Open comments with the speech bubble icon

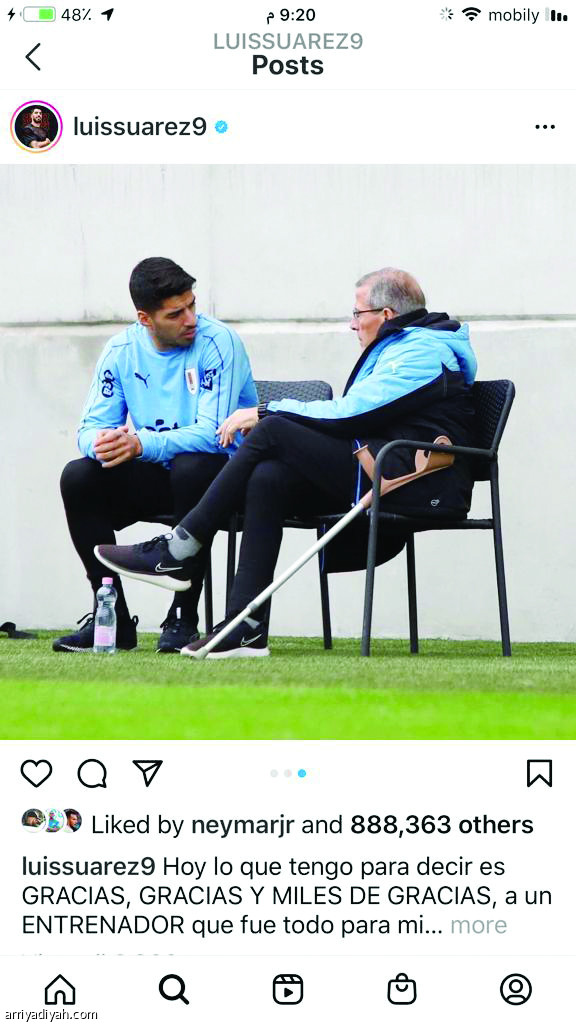point(92,773)
